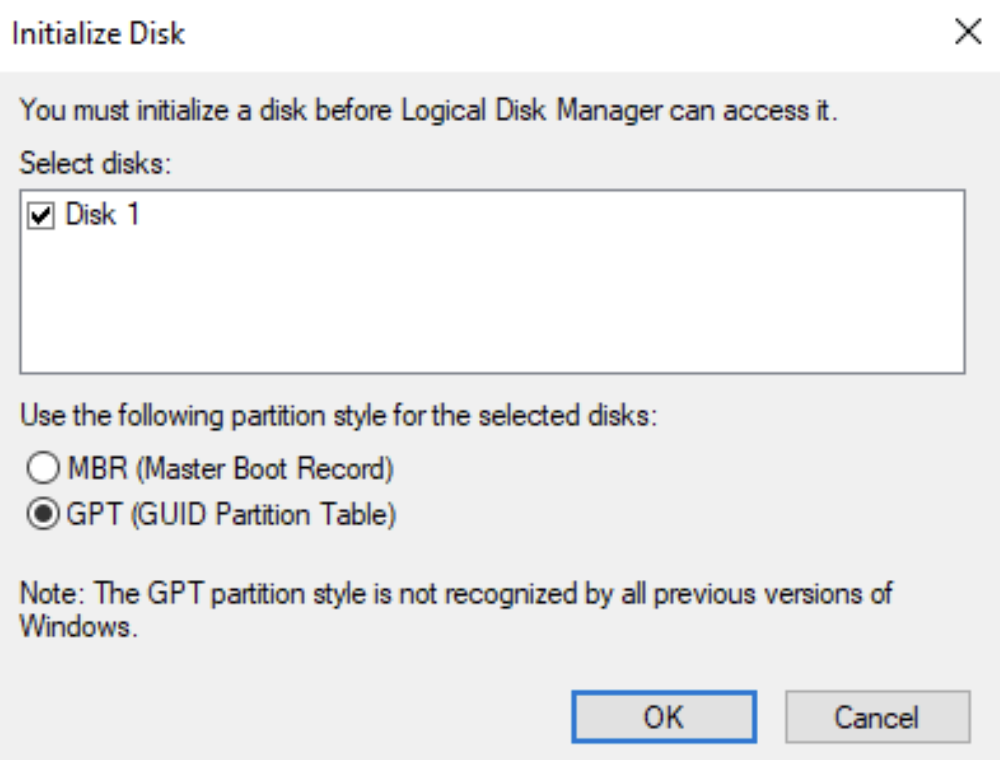Viewport: 1000px width, 760px height.
Task: Close the Initialize Disk dialog
Action: click(x=966, y=33)
